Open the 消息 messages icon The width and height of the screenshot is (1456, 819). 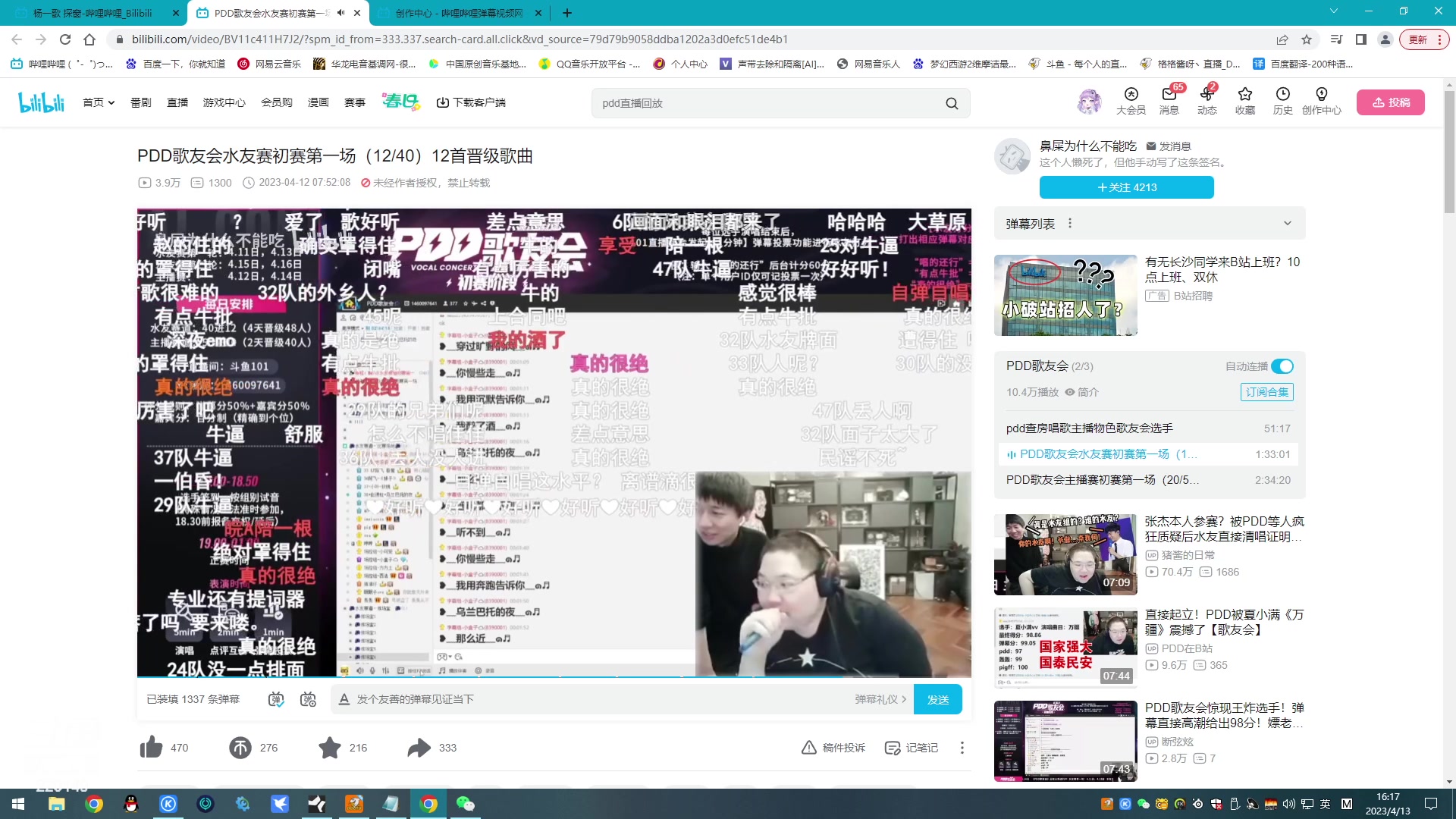tap(1169, 101)
